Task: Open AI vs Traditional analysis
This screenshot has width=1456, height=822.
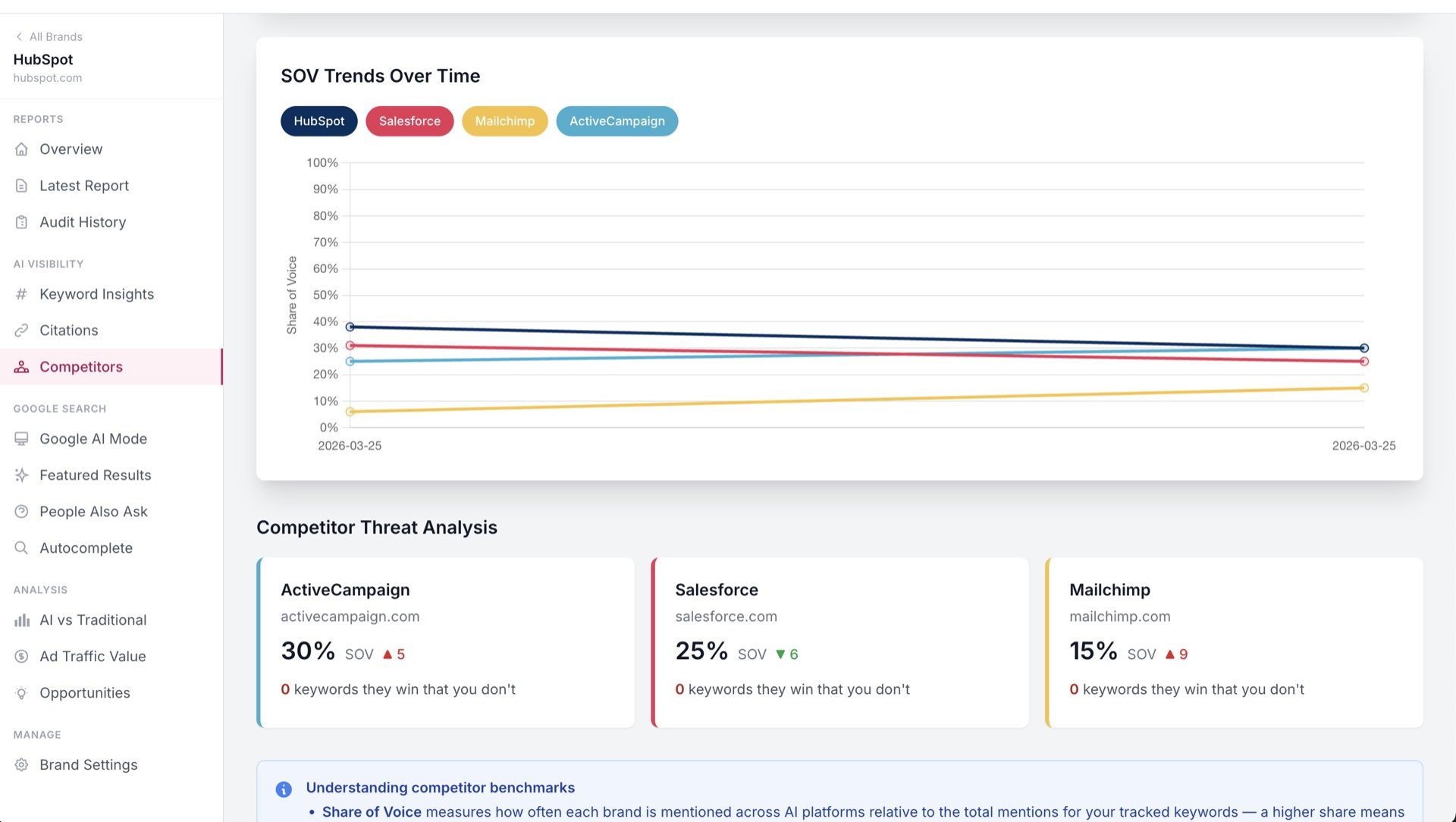Action: click(x=111, y=620)
